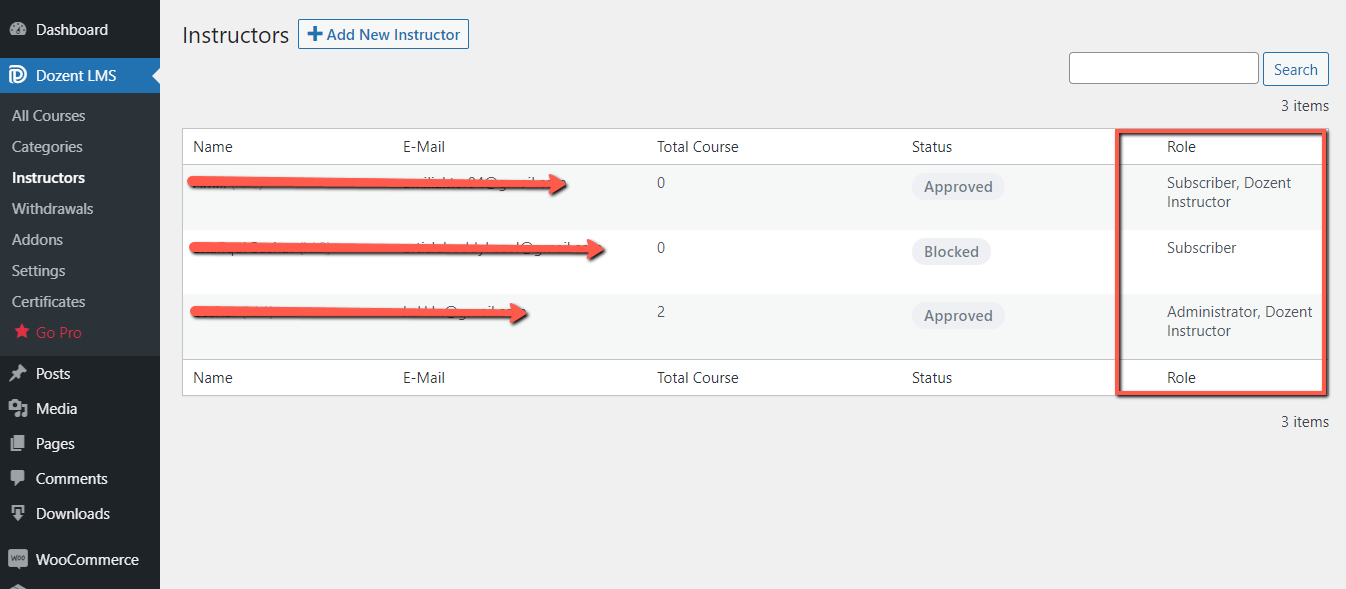Image resolution: width=1346 pixels, height=589 pixels.
Task: Open the Addons submenu item
Action: [x=37, y=240]
